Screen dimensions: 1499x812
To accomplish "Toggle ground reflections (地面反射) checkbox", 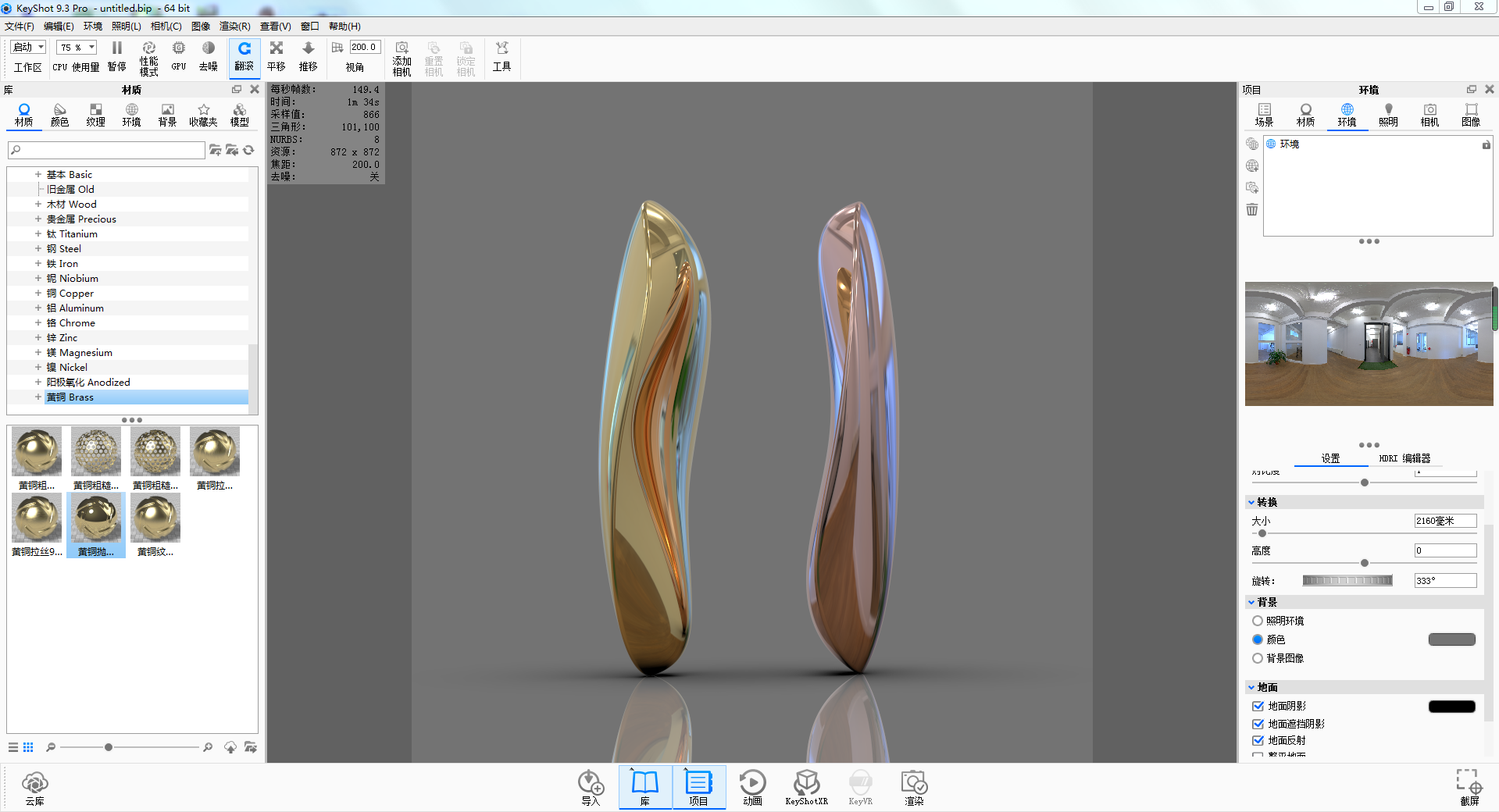I will pyautogui.click(x=1258, y=740).
